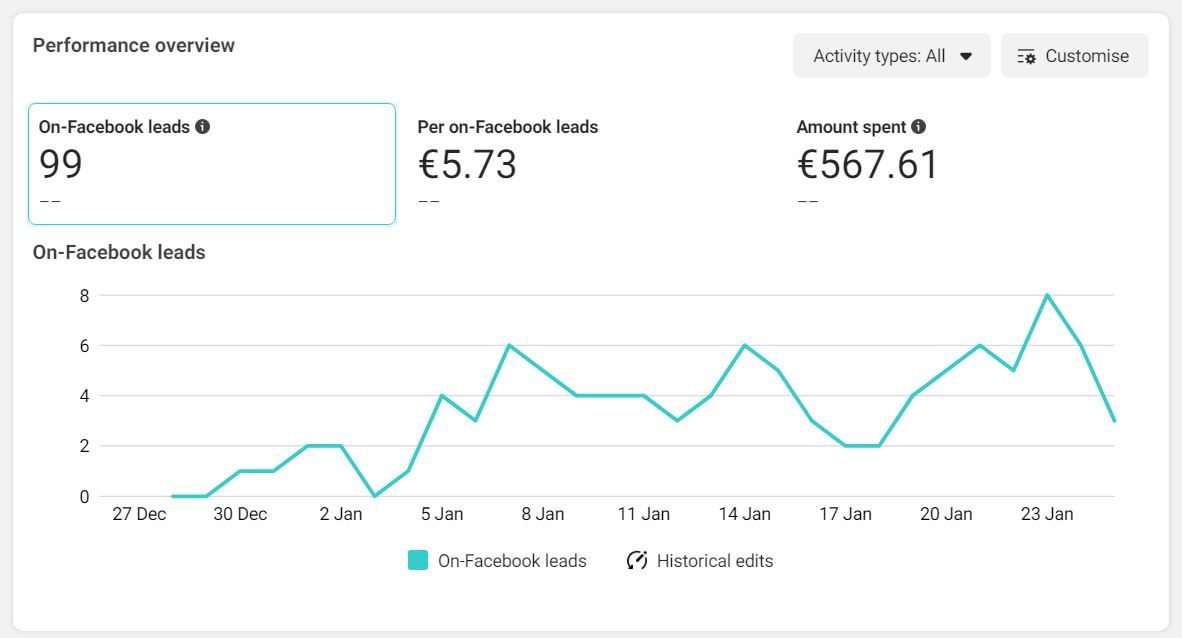This screenshot has height=638, width=1182.
Task: Click the Customise settings icon
Action: tap(1027, 56)
